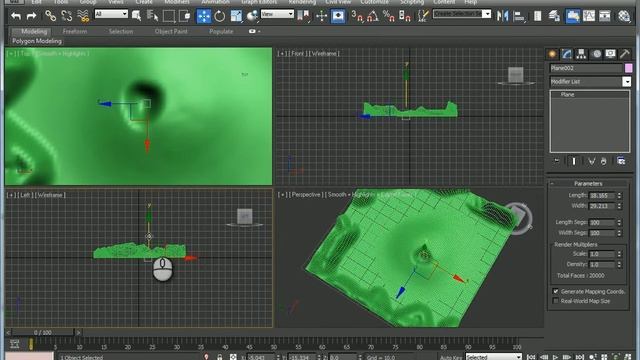Click the Length value field

(x=602, y=196)
